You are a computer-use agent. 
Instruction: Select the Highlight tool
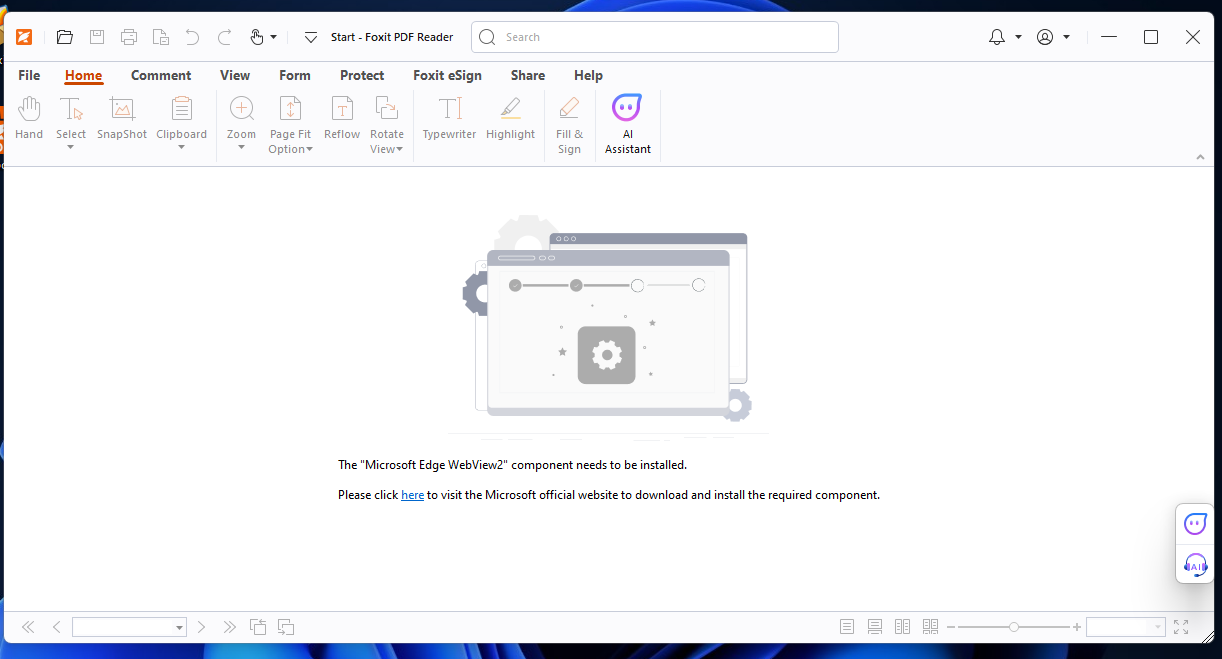pos(511,118)
